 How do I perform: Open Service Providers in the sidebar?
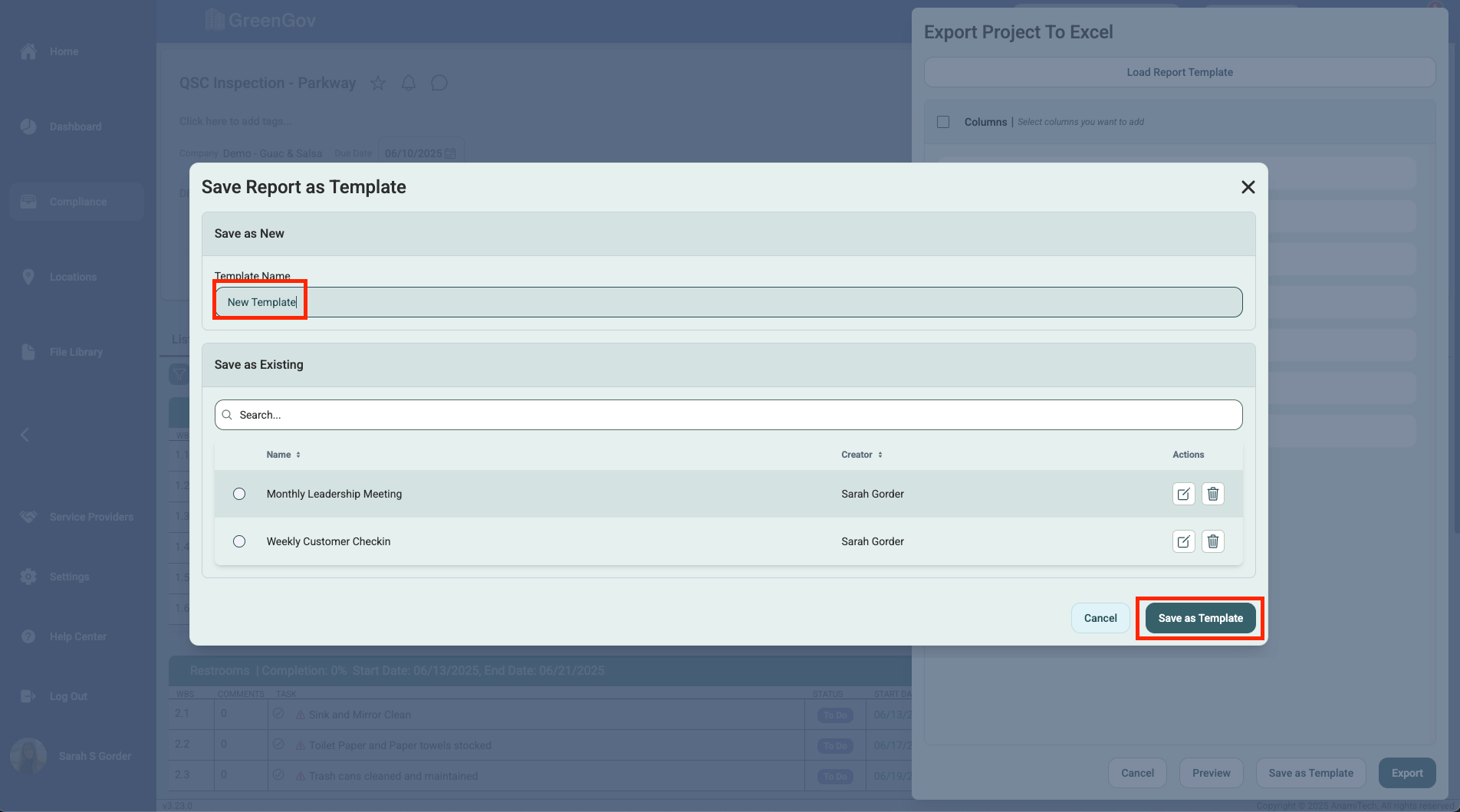point(77,517)
